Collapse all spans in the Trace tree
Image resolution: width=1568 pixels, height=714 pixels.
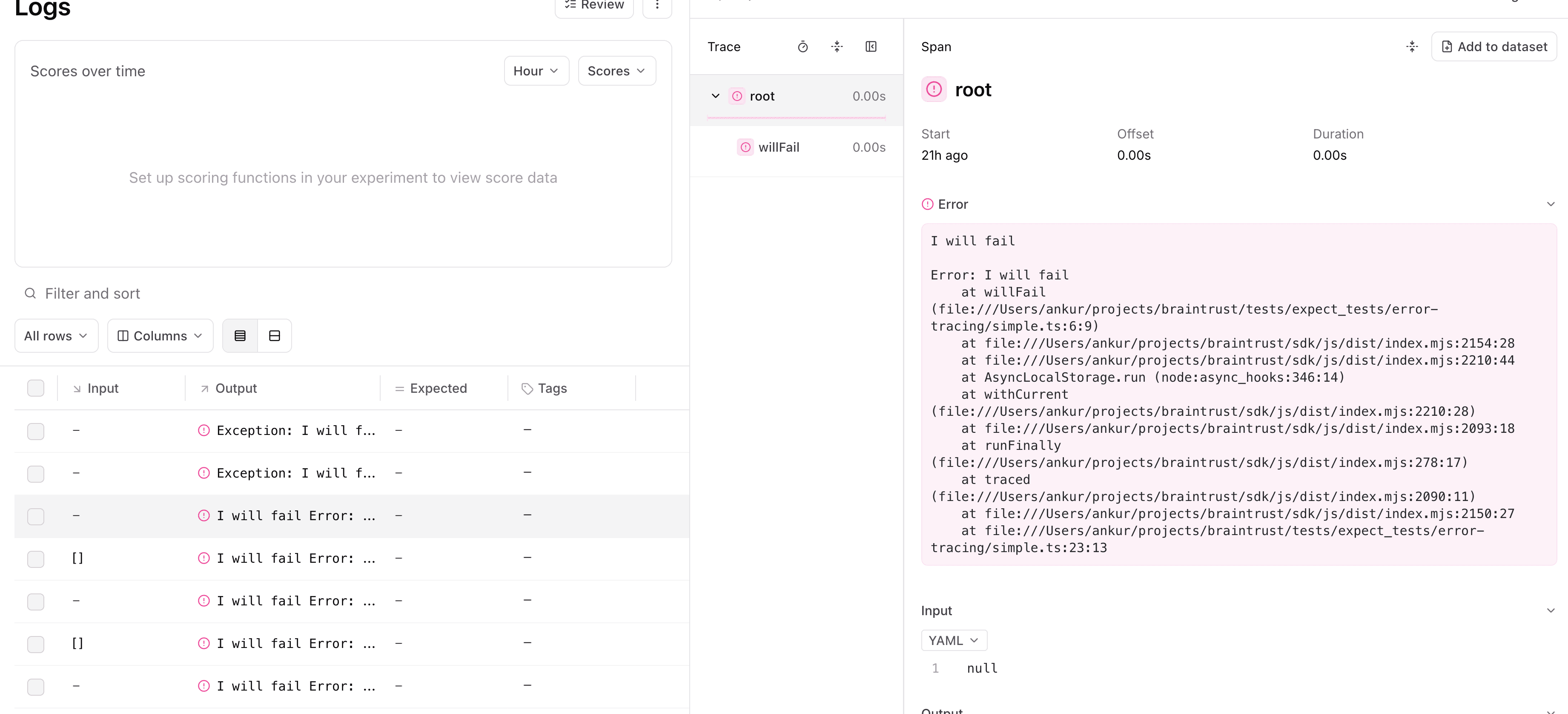[x=837, y=46]
